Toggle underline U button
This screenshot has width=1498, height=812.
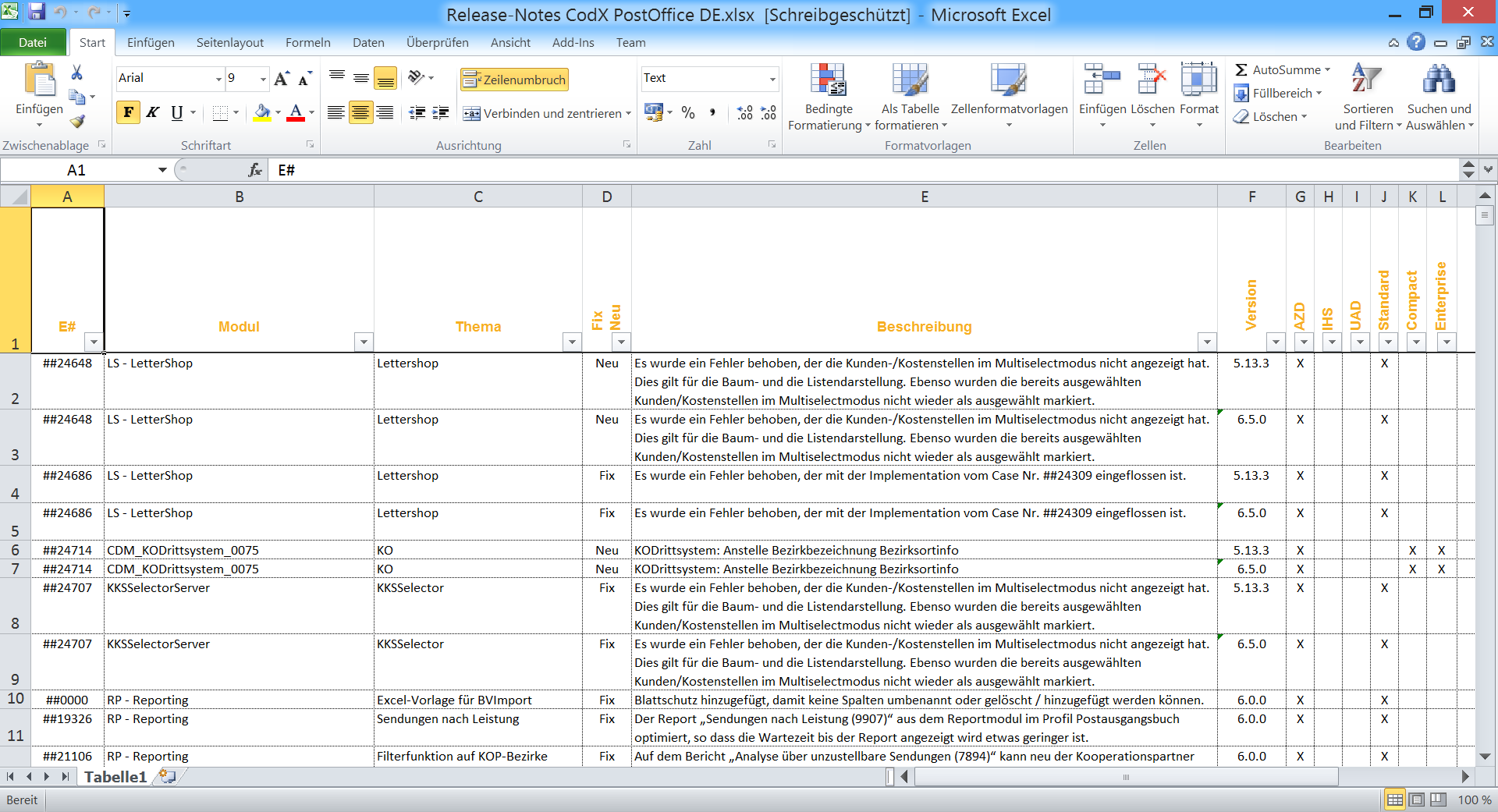click(177, 112)
